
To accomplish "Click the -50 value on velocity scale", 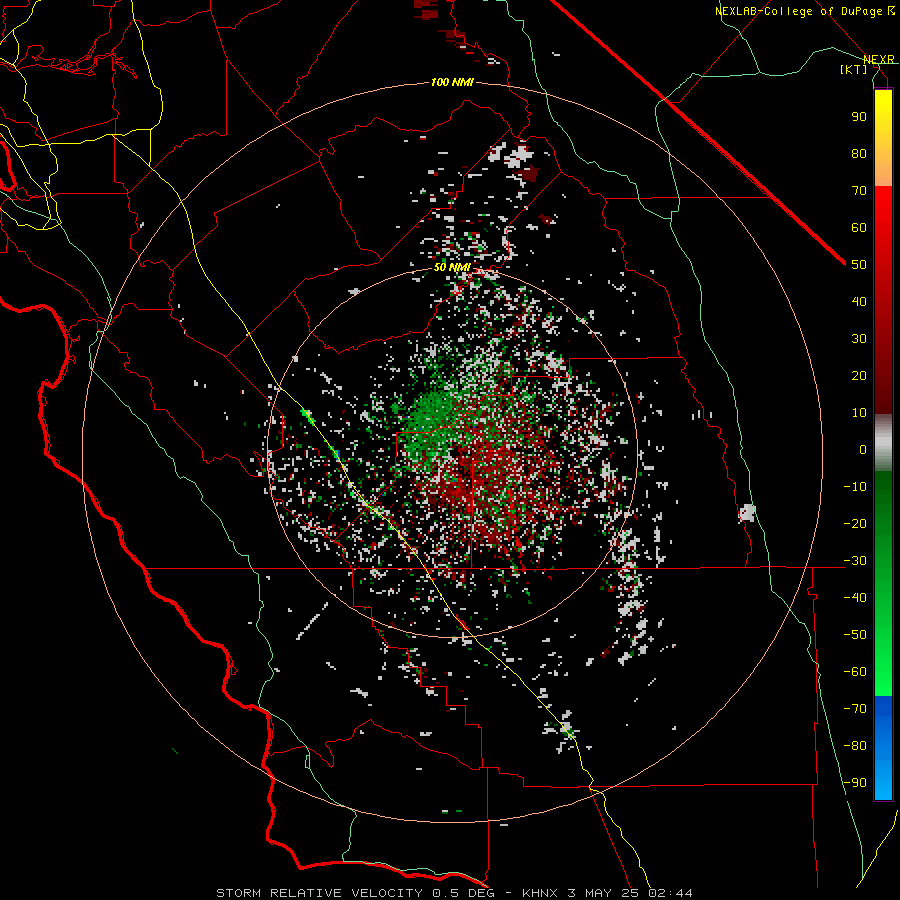I will coord(855,634).
